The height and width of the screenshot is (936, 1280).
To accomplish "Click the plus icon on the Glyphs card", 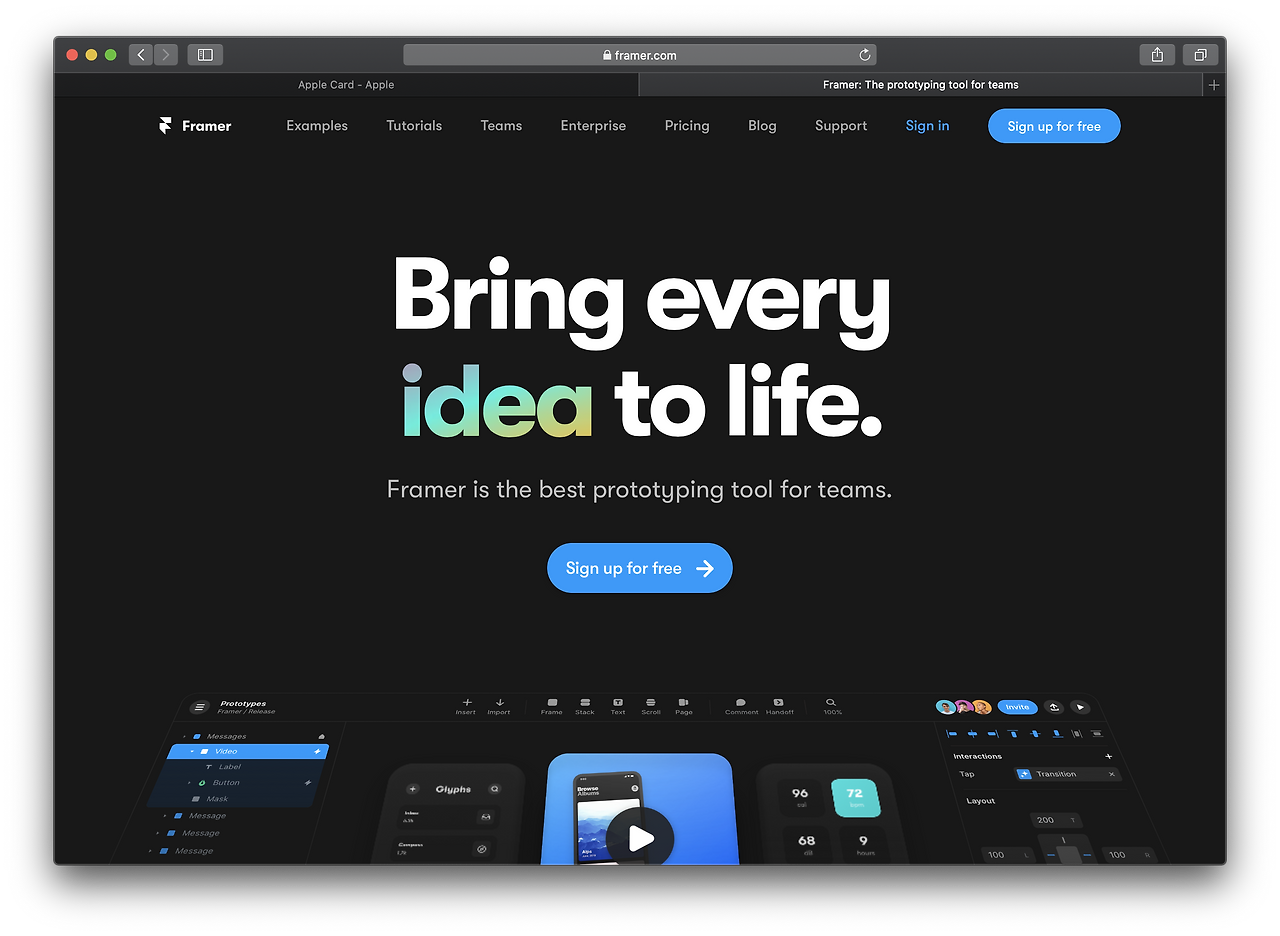I will tap(412, 789).
